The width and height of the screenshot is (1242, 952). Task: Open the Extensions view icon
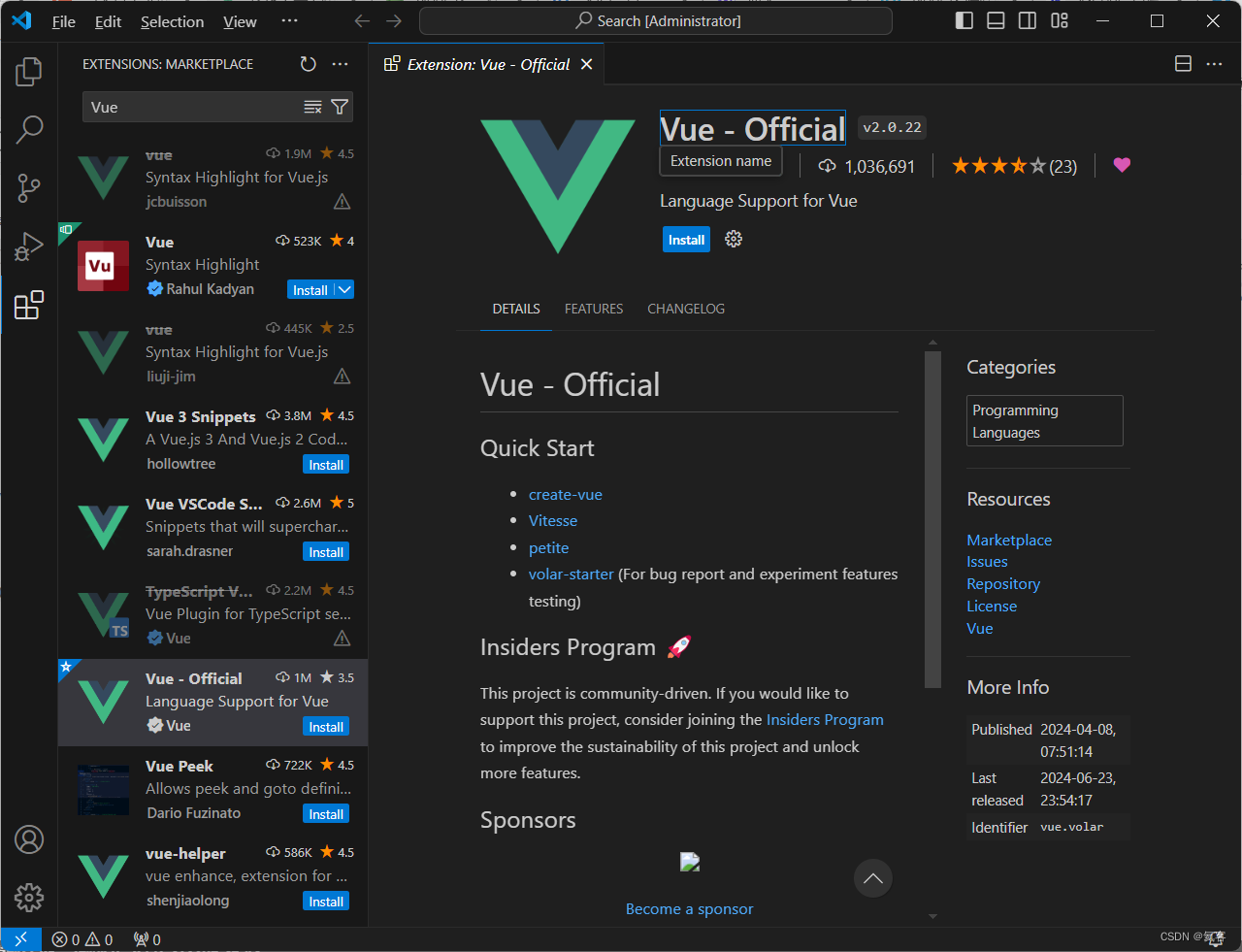tap(29, 305)
